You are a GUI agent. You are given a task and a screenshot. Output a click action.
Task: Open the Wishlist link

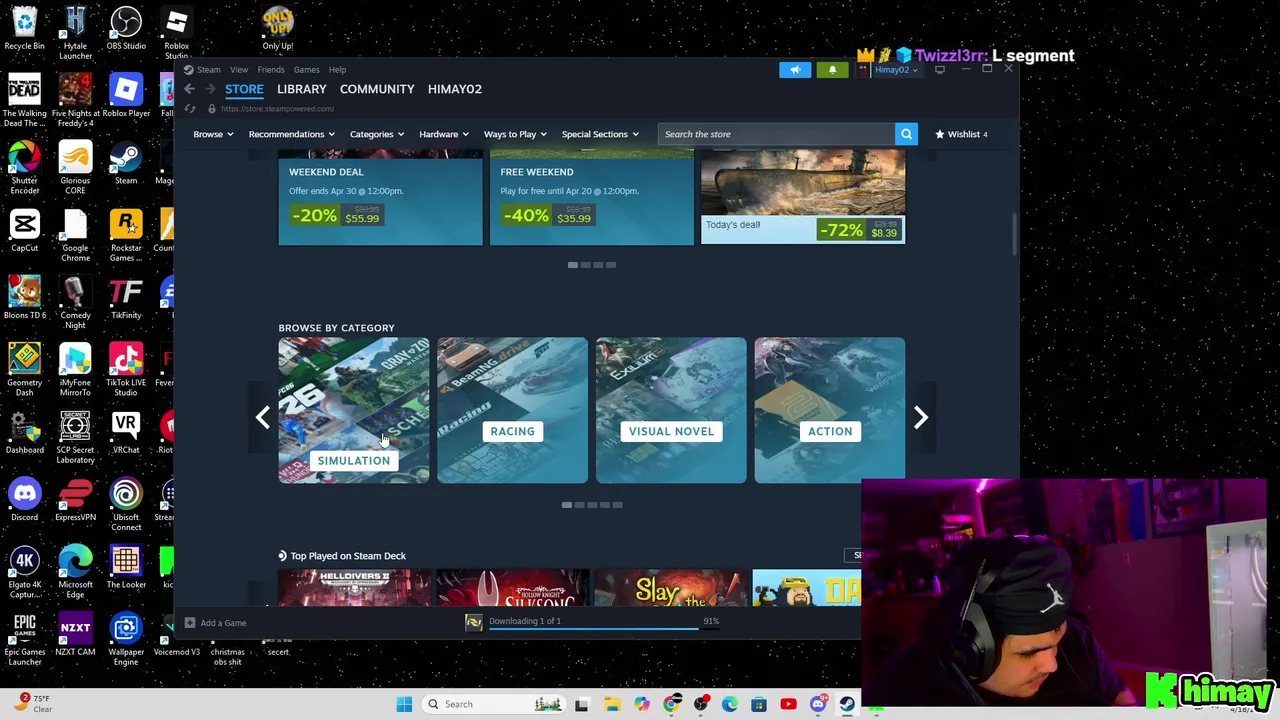click(961, 134)
